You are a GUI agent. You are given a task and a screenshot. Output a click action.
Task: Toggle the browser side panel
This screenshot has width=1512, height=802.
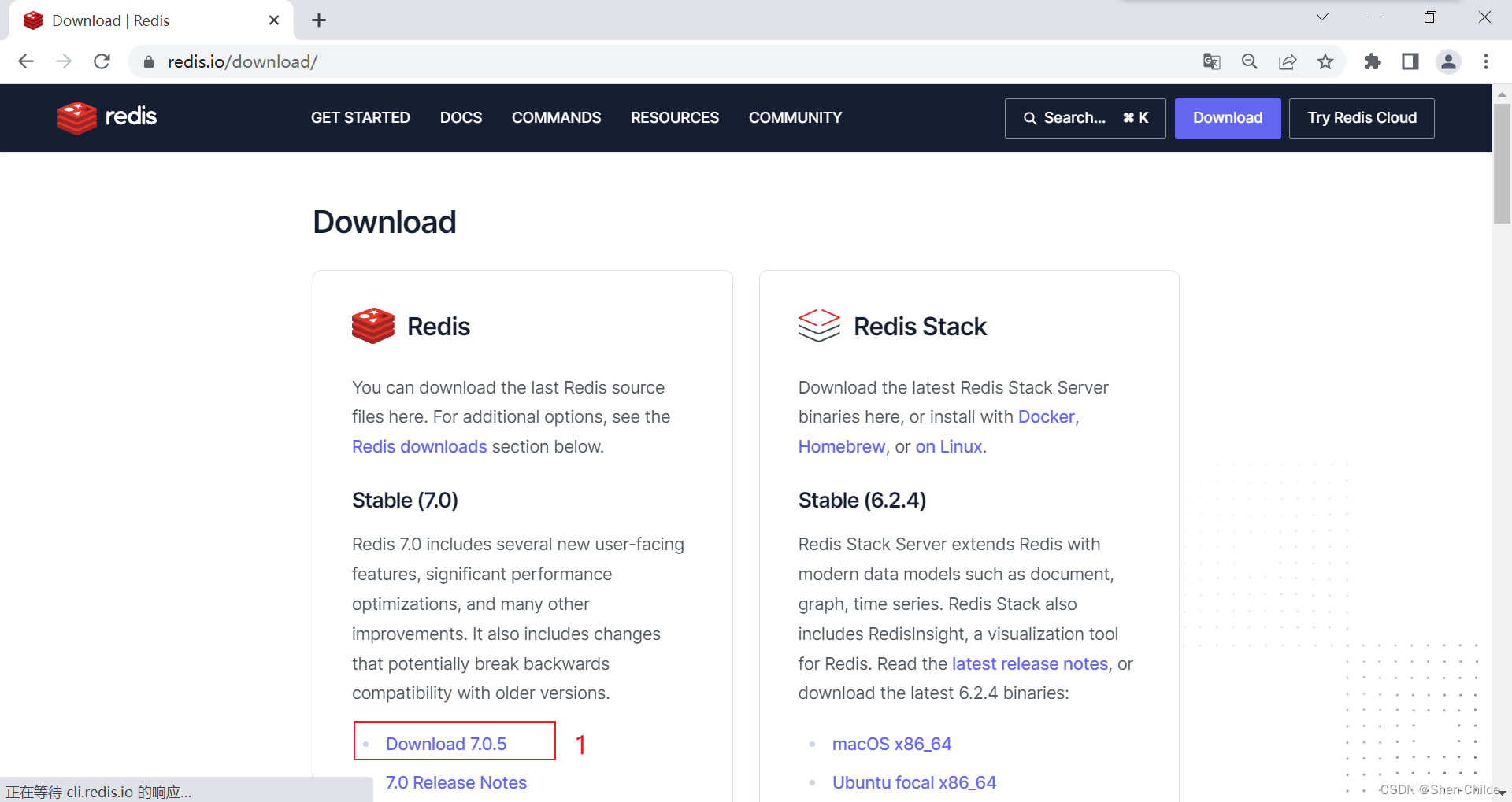pyautogui.click(x=1410, y=61)
